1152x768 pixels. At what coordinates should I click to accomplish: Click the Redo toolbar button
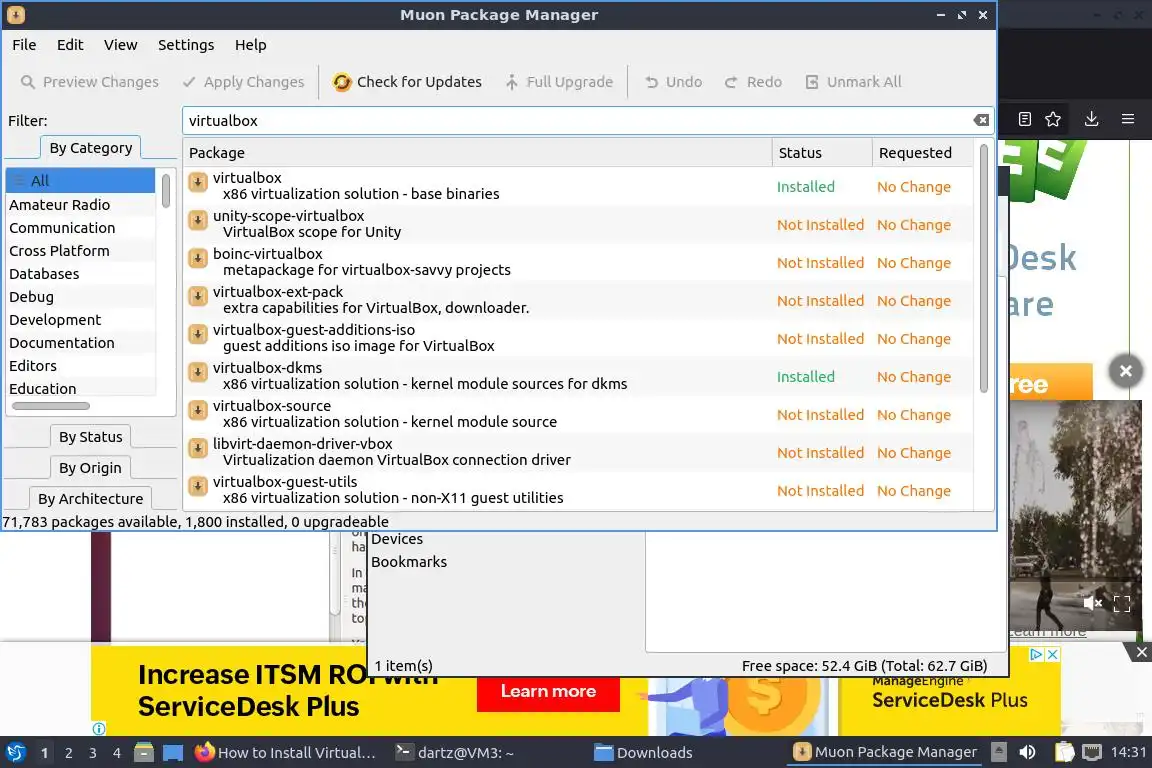pyautogui.click(x=753, y=82)
